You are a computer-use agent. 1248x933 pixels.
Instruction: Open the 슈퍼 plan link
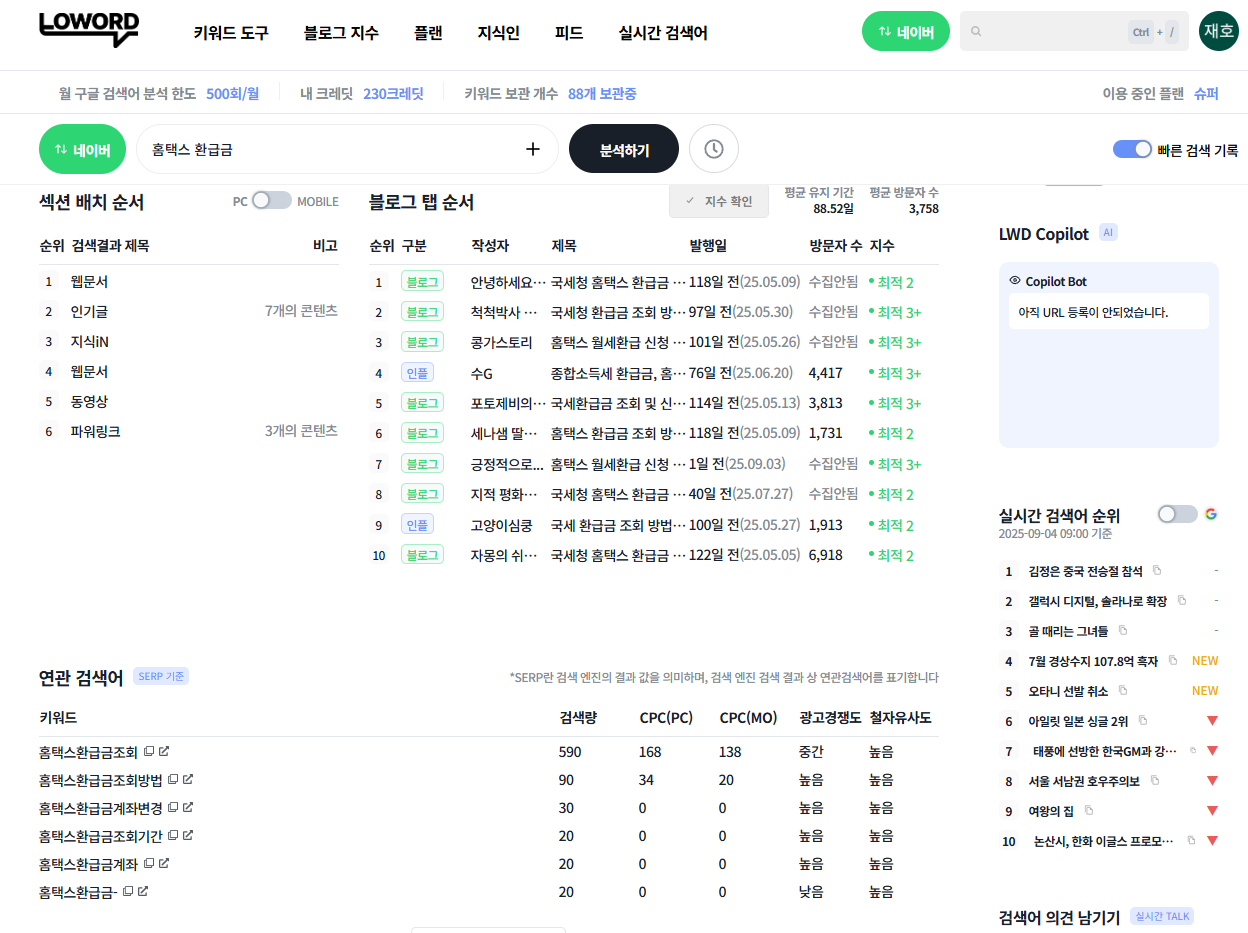pos(1206,94)
